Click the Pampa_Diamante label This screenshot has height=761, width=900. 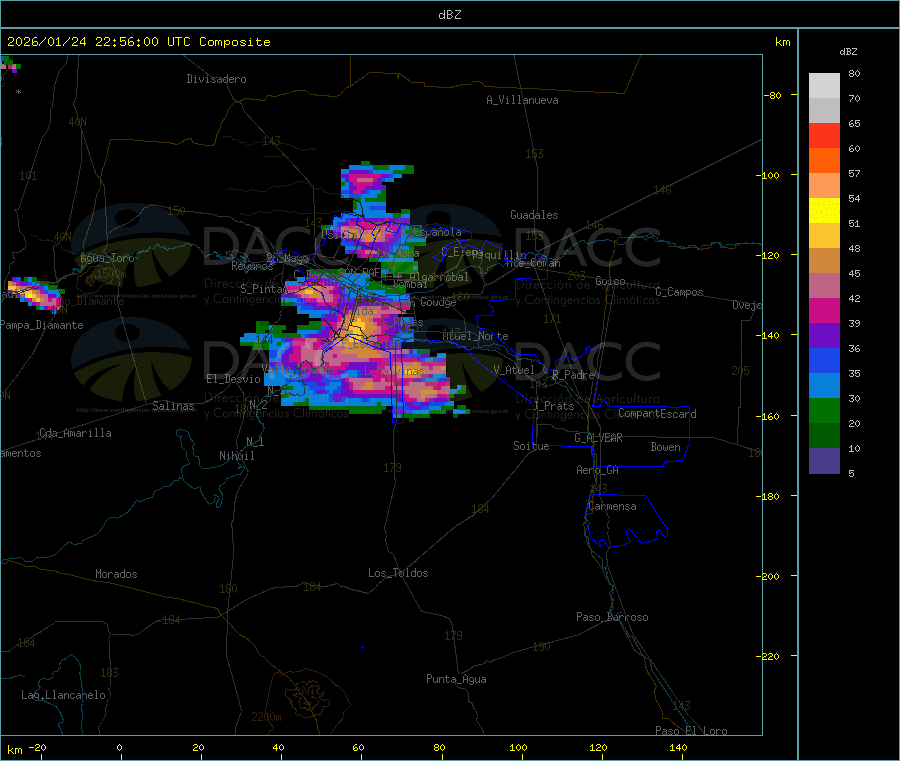pyautogui.click(x=41, y=325)
